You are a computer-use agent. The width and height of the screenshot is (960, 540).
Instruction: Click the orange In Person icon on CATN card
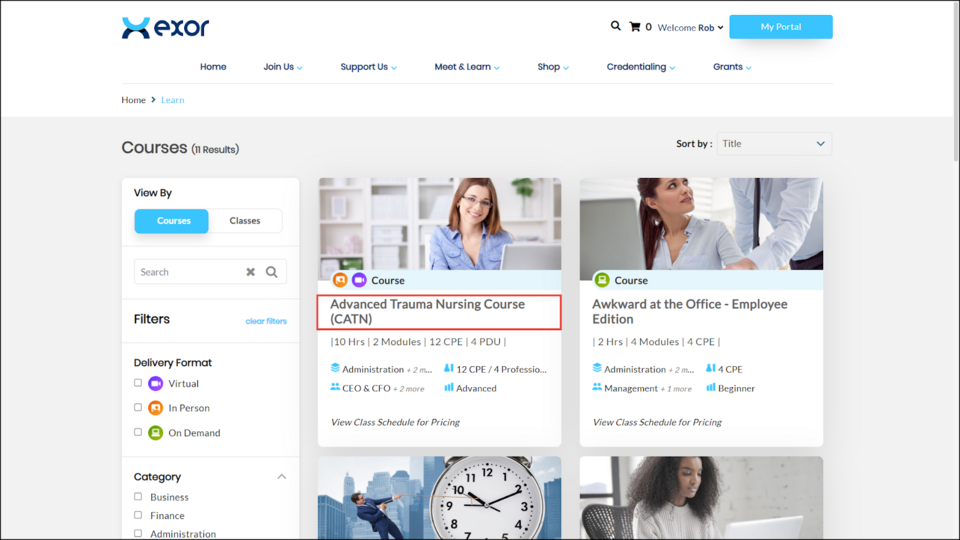coord(340,280)
